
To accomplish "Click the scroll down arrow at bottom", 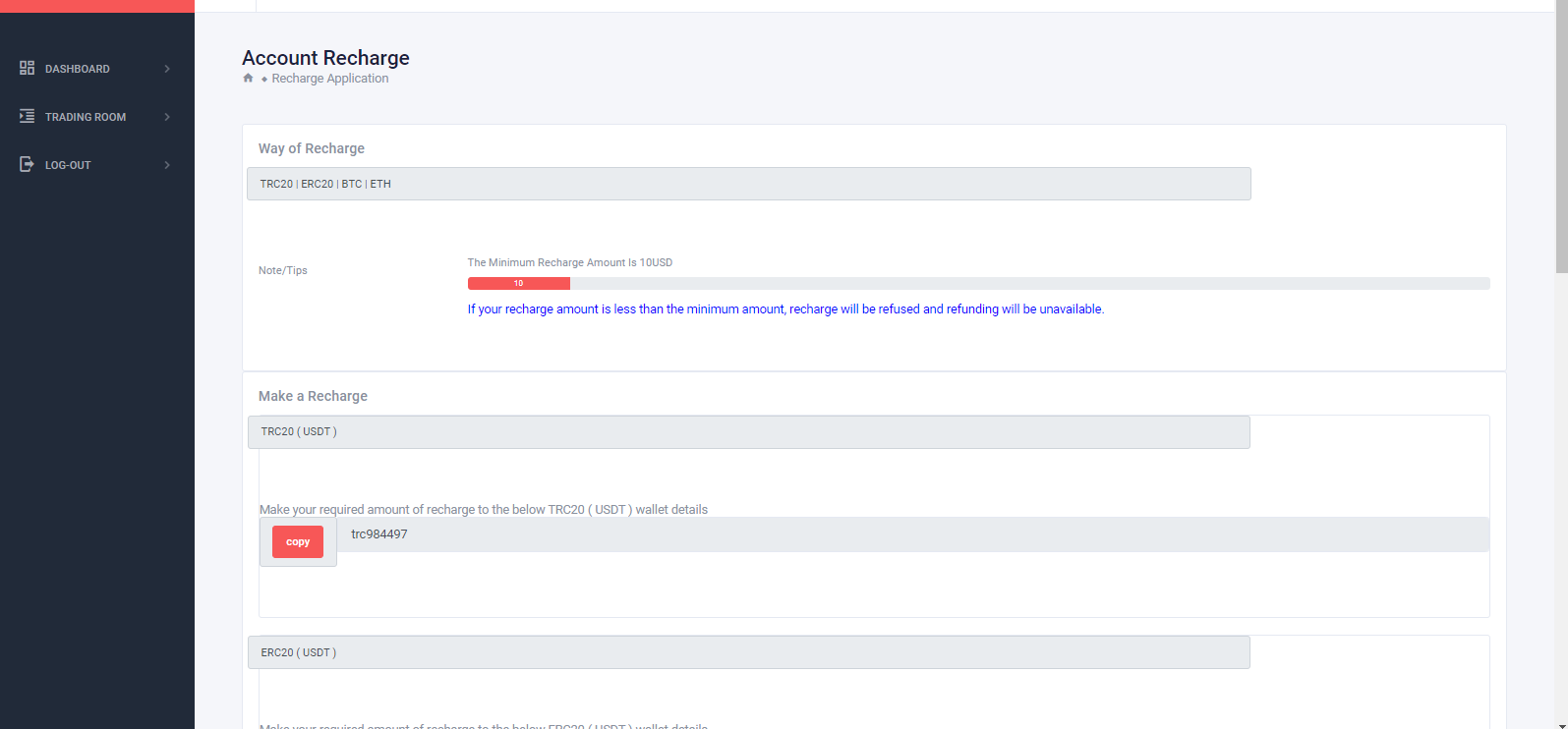I will coord(1561,724).
